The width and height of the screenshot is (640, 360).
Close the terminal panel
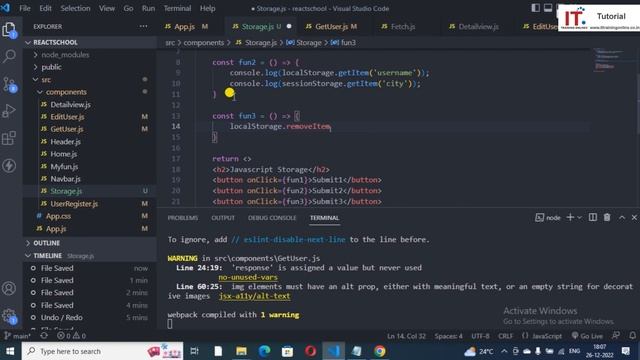pos(634,218)
